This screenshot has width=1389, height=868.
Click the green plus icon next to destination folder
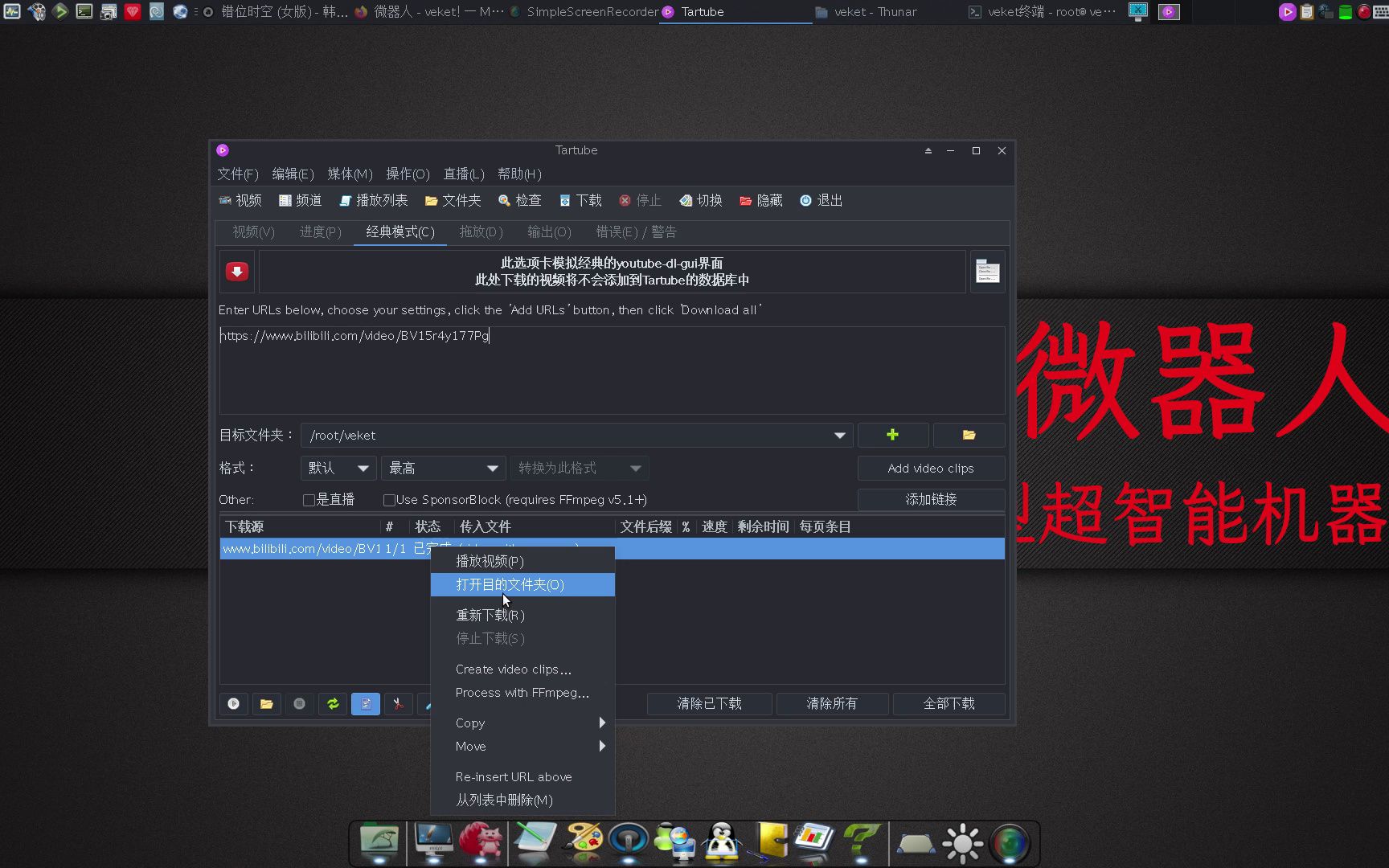(x=892, y=435)
